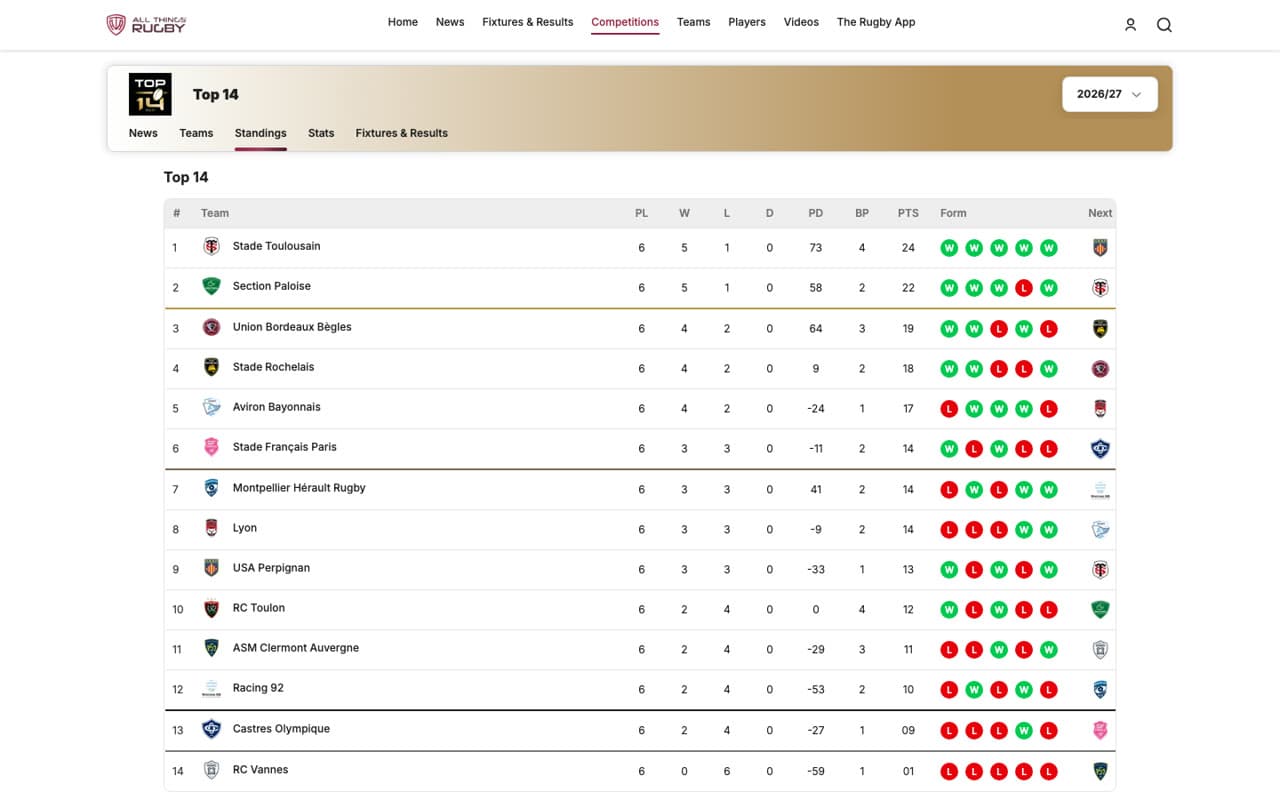Click the PTS column header
The image size is (1280, 800).
click(908, 213)
